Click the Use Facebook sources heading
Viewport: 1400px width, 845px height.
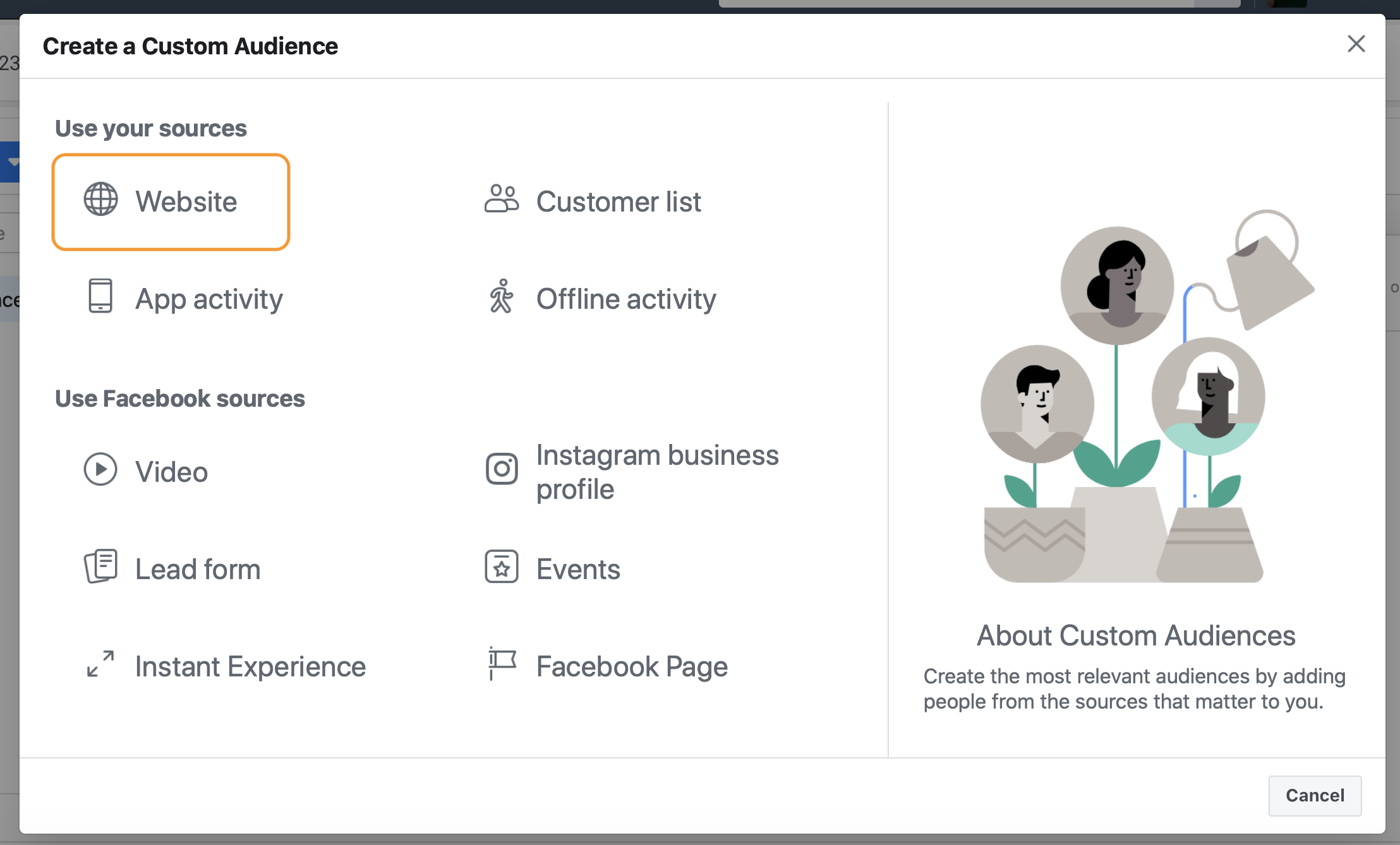coord(180,399)
